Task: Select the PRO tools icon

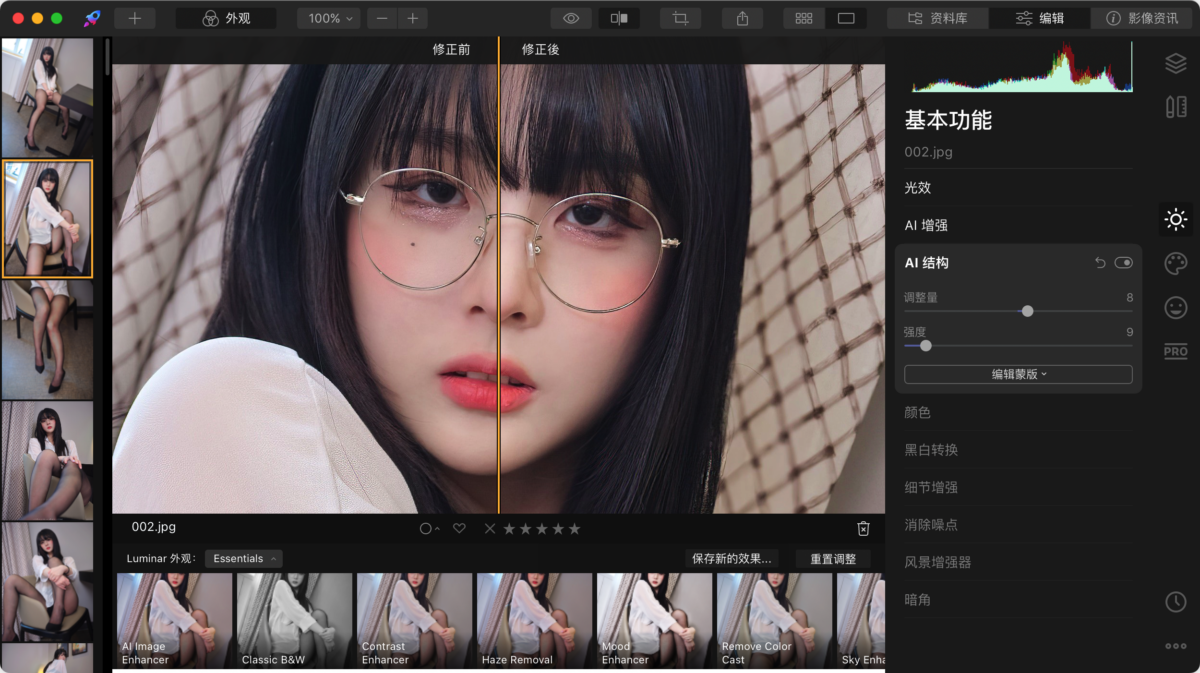Action: coord(1176,351)
